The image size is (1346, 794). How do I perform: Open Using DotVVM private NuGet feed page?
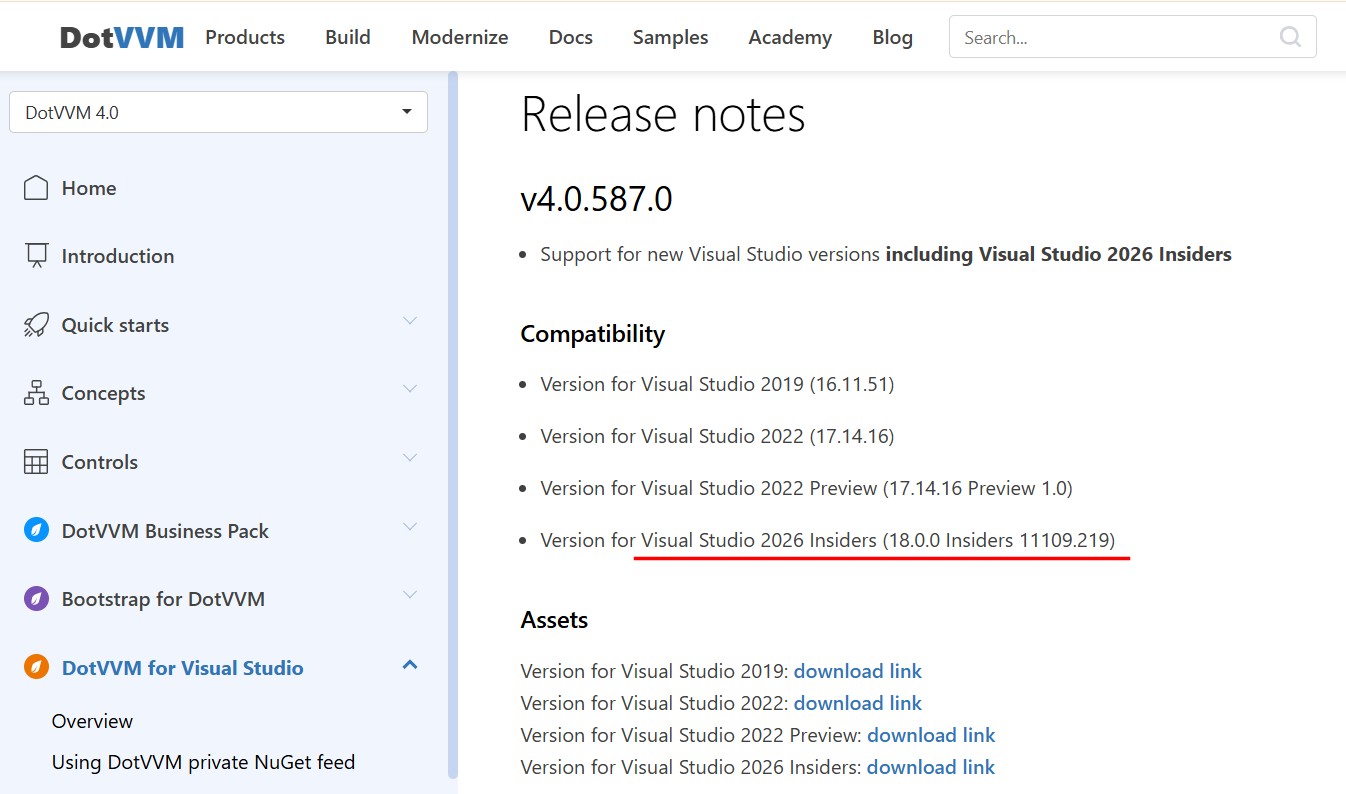pos(203,762)
